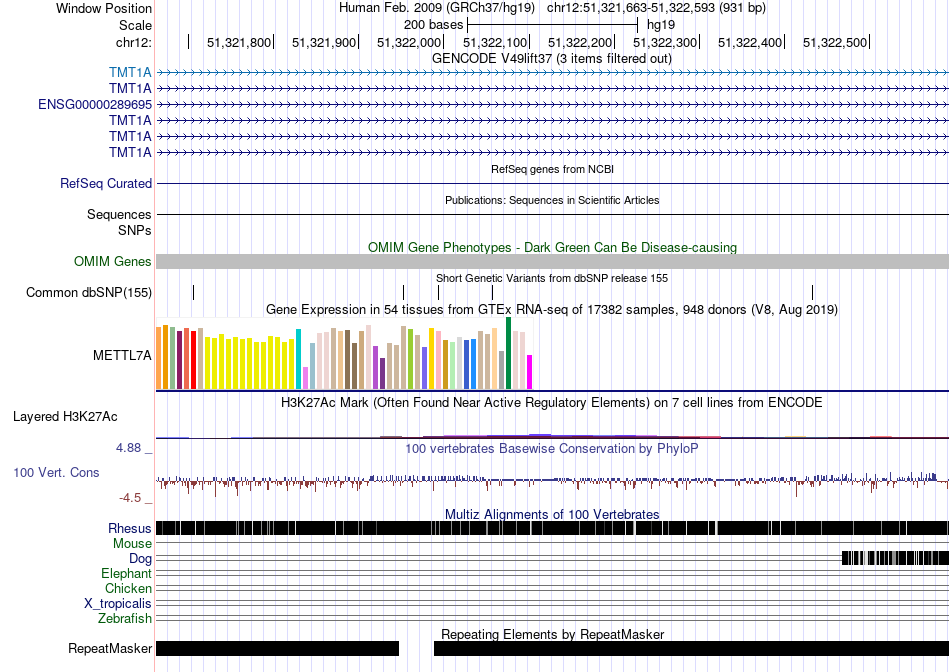Click the tallest dark green GTEx bar
The width and height of the screenshot is (950, 672).
coord(508,353)
